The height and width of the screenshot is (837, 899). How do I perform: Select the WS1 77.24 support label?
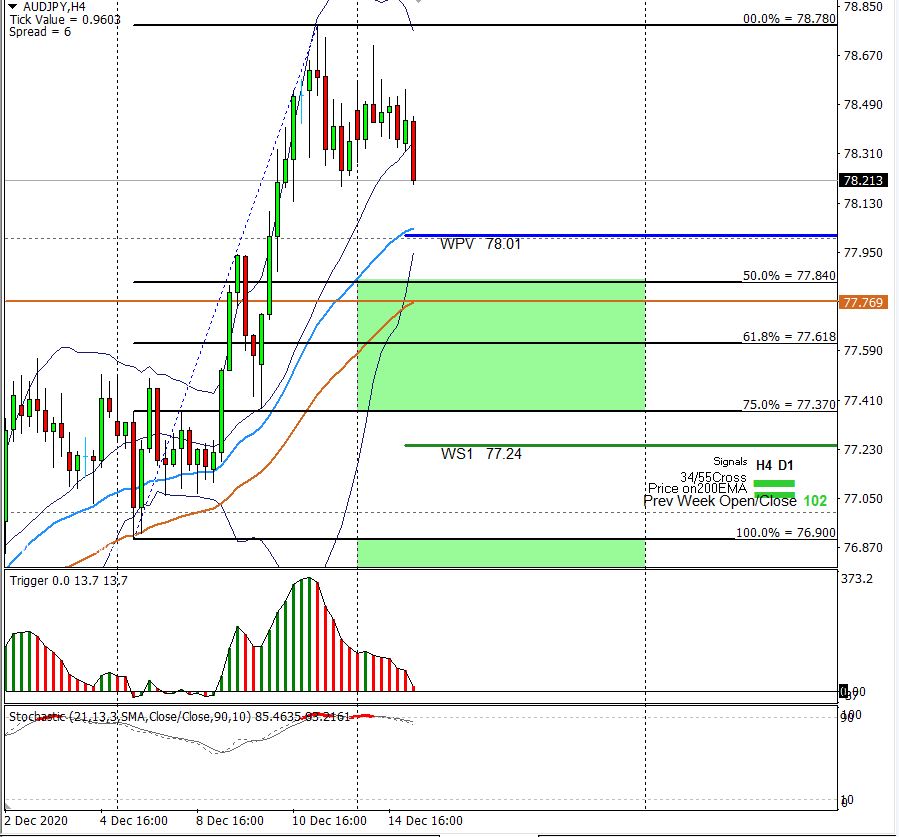tap(481, 454)
